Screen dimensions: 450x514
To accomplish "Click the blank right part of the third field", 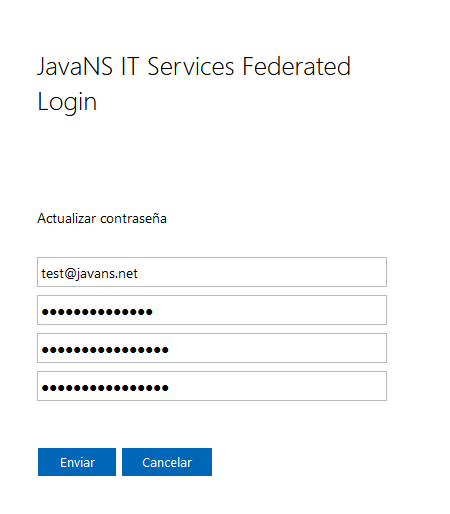I will tap(280, 348).
